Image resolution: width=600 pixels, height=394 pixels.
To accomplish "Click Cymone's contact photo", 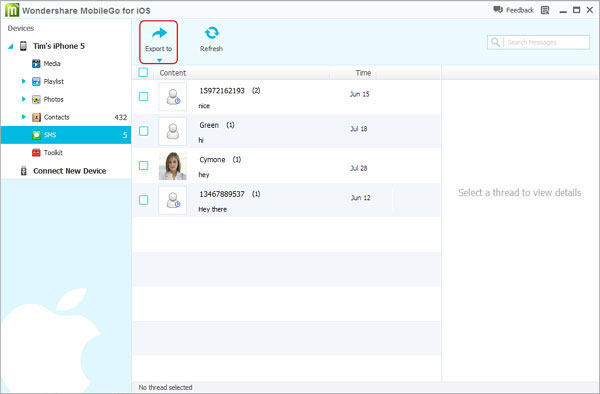I will tap(173, 166).
